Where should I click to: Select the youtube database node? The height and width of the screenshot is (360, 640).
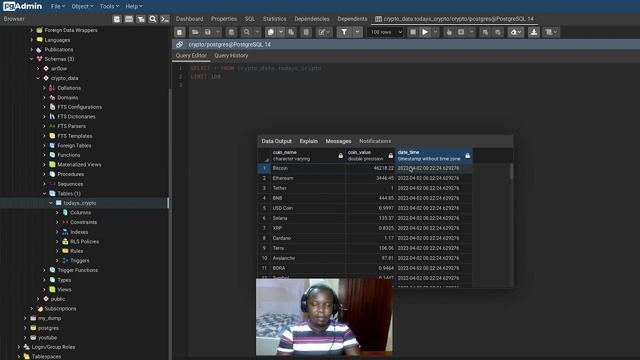tap(47, 338)
